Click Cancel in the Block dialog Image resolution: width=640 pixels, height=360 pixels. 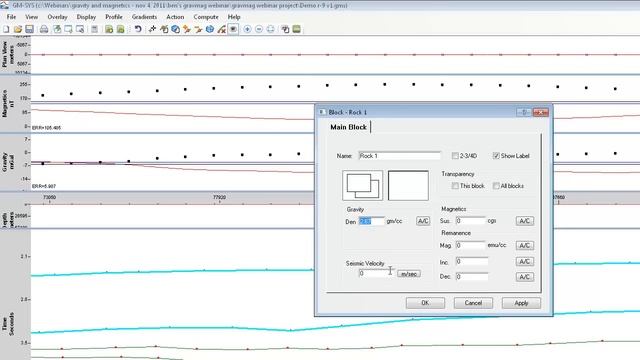(x=473, y=303)
